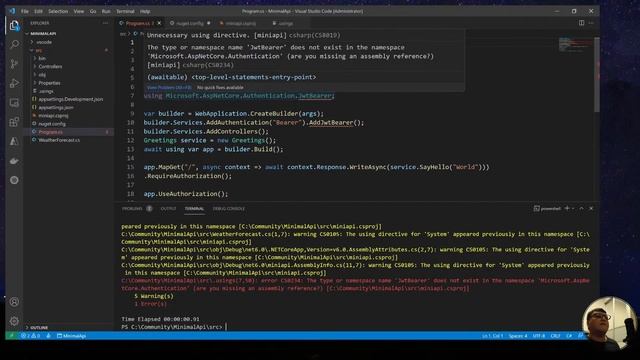Switch to the miniapi.csproj editor tab

(241, 23)
